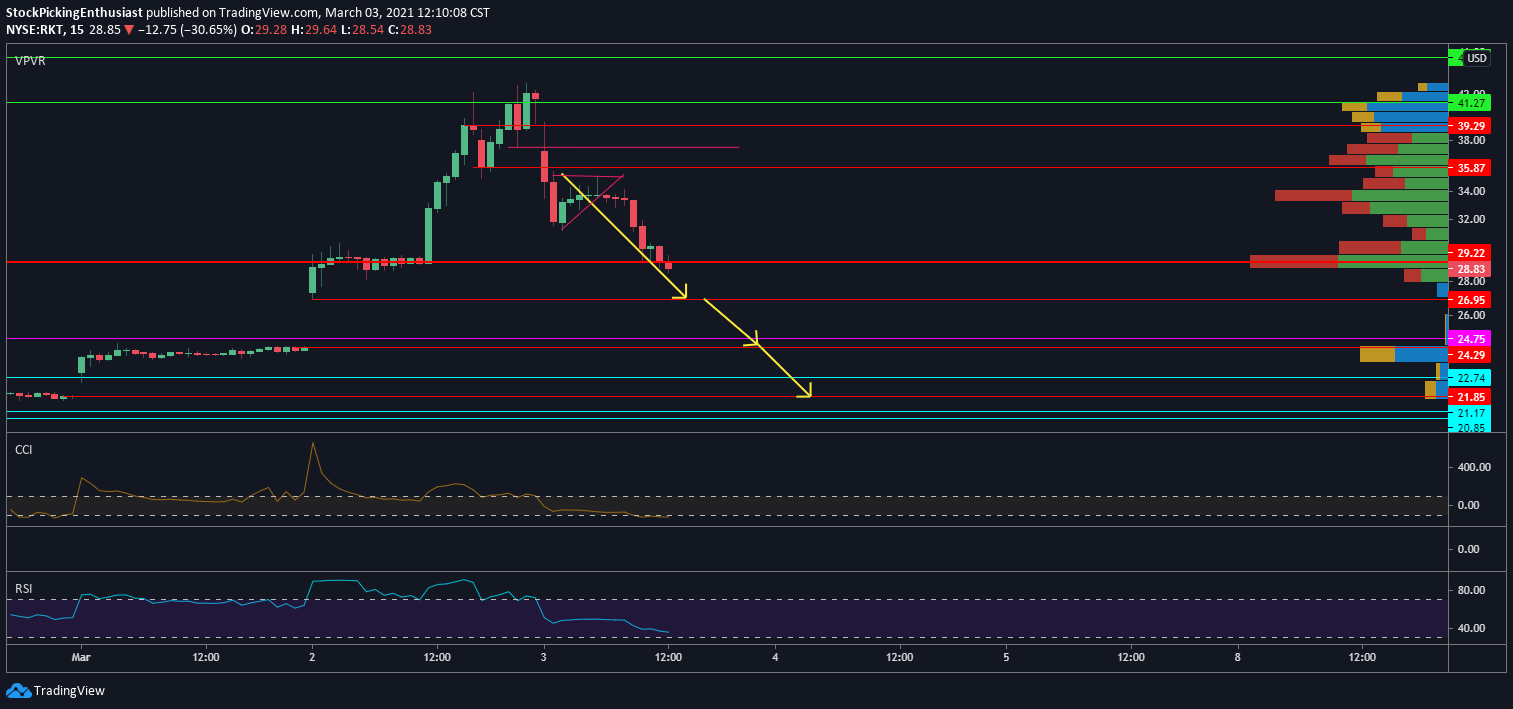Click the VPVR indicator label
This screenshot has height=709, width=1513.
(x=30, y=61)
